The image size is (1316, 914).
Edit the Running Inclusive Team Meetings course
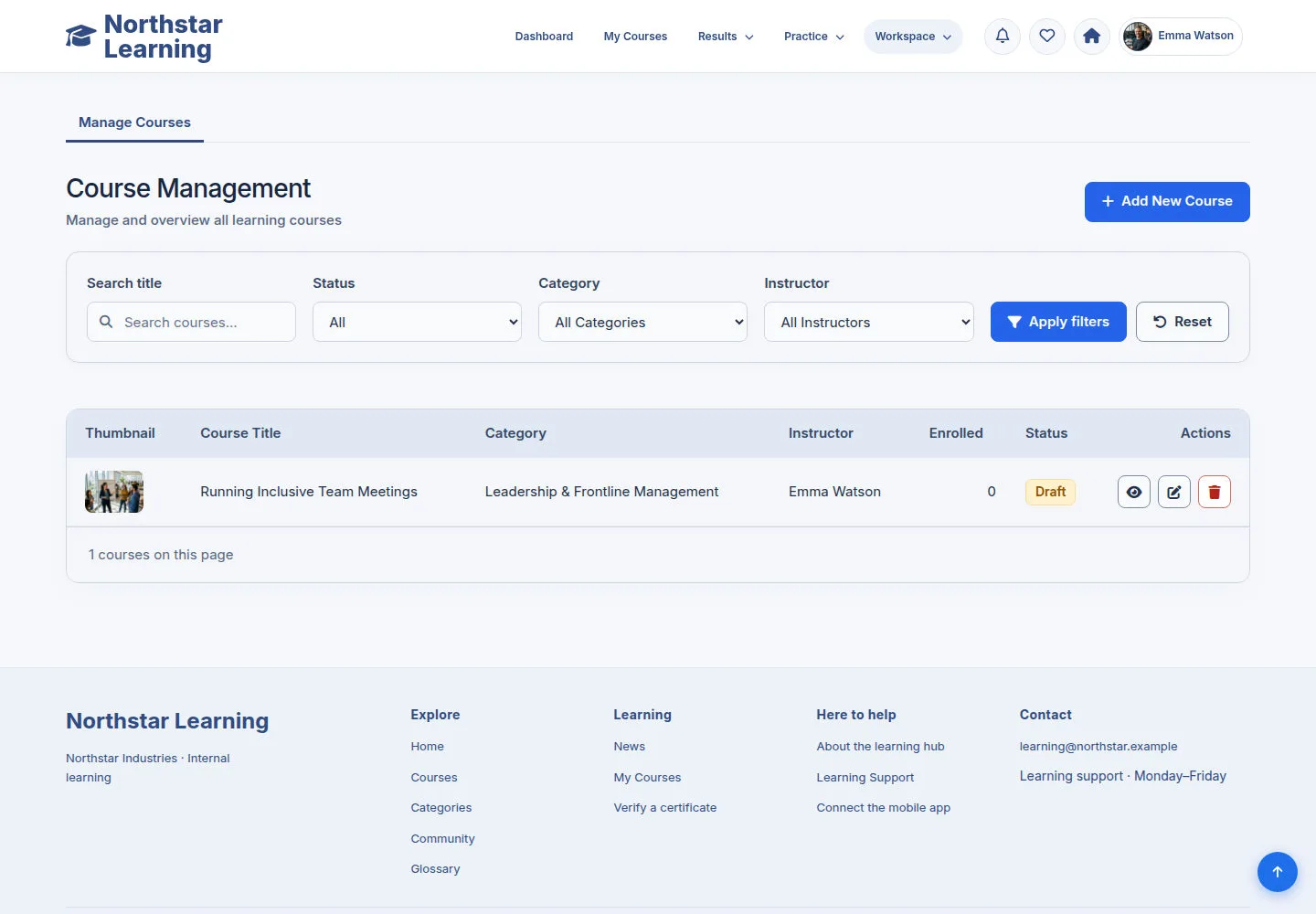click(1174, 492)
